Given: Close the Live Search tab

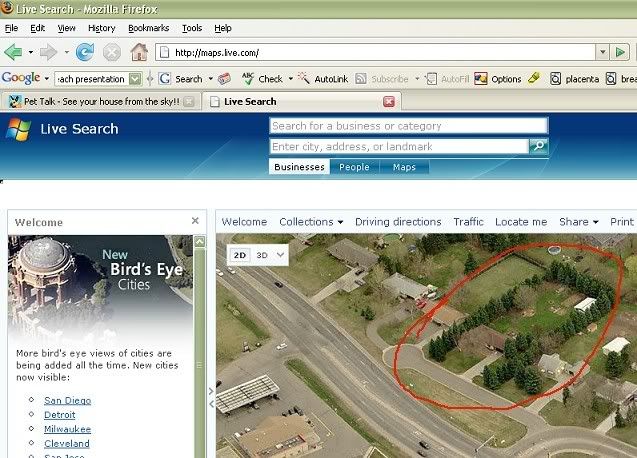Looking at the screenshot, I should pos(389,102).
